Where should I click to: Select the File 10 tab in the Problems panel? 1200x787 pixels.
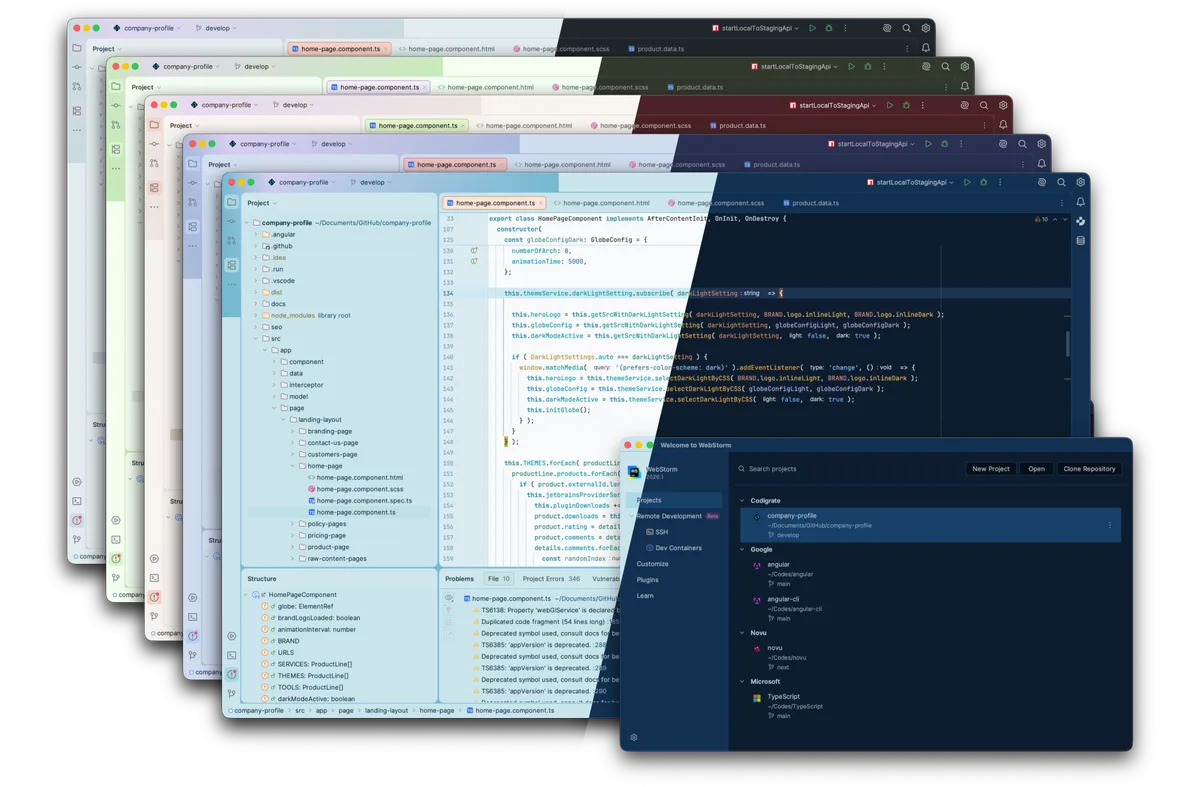coord(498,579)
